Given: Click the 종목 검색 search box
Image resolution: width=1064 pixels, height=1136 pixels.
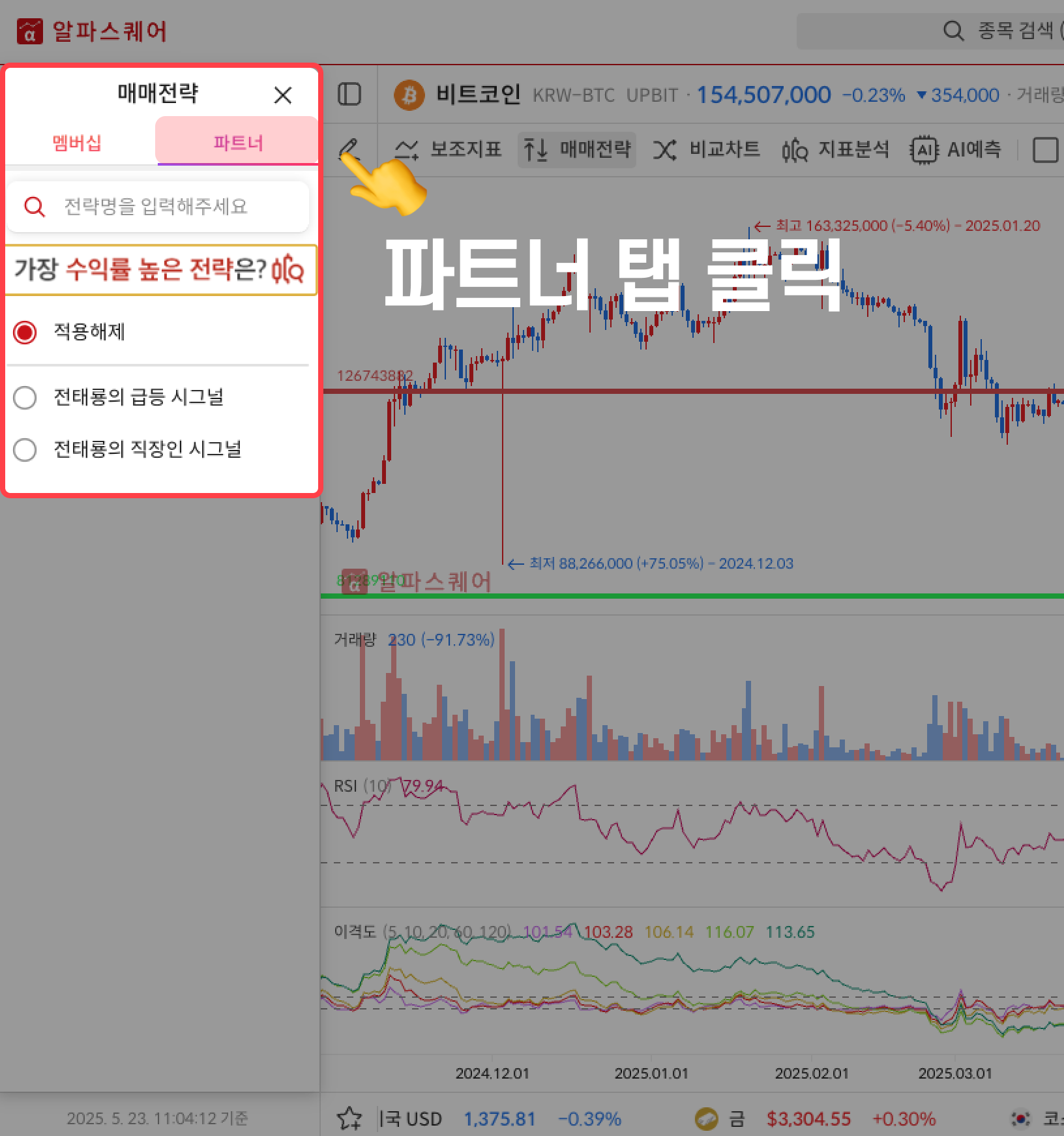Looking at the screenshot, I should pos(931,31).
